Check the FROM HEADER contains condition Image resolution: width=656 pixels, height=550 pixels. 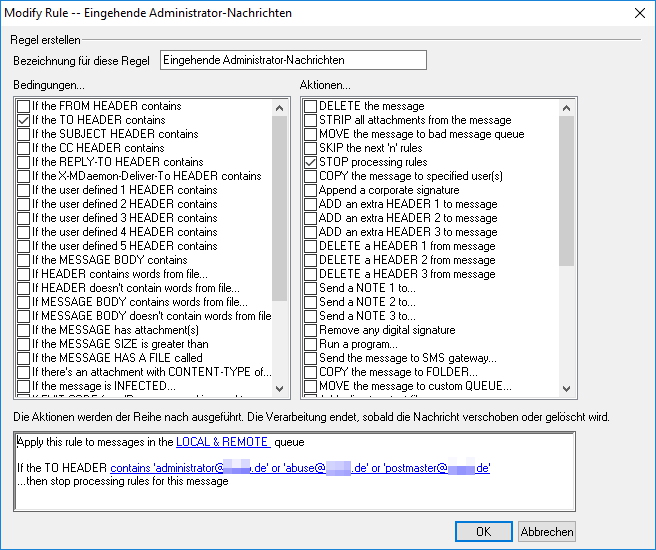point(23,106)
